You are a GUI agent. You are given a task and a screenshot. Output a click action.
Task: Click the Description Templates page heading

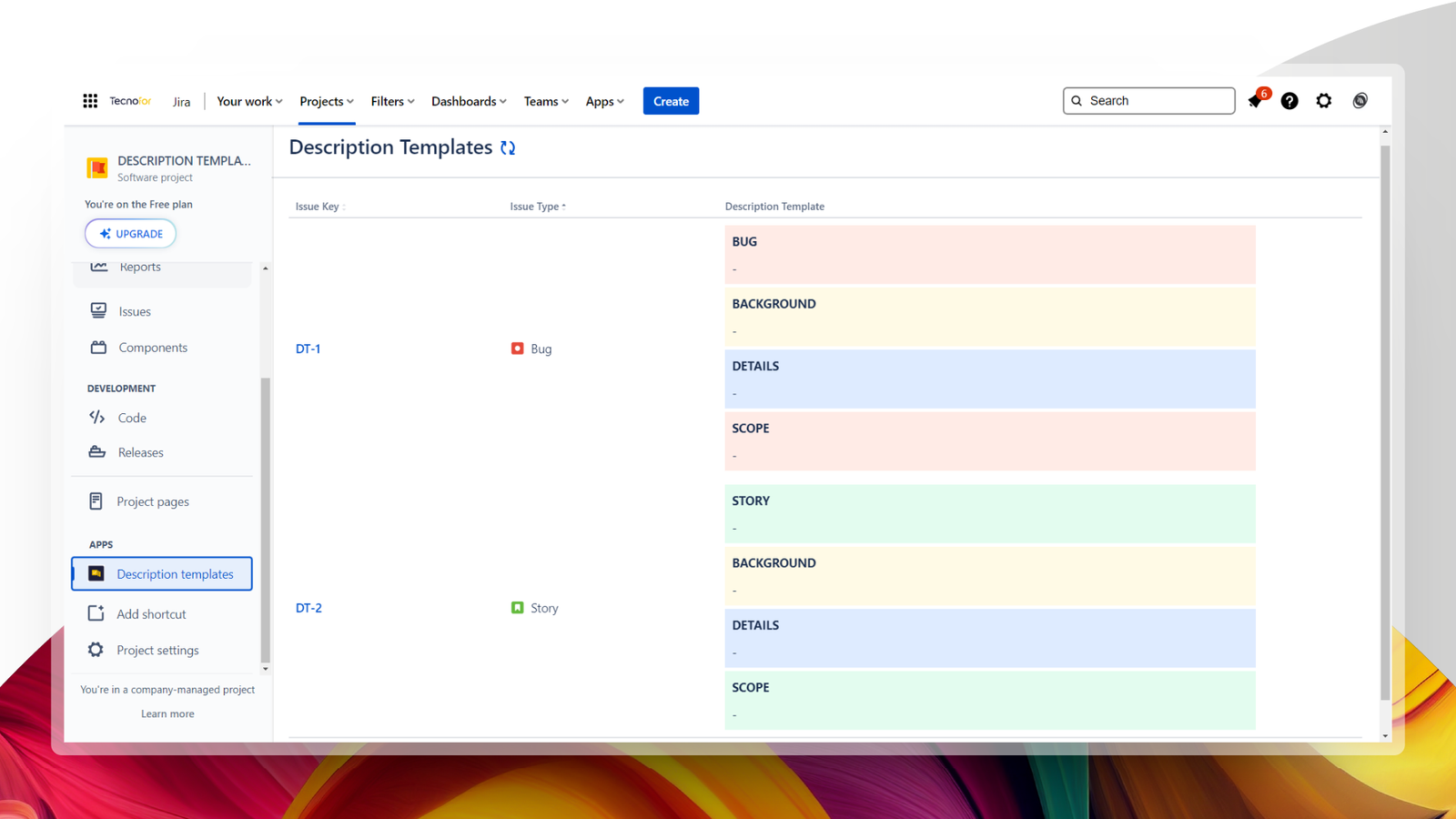390,147
